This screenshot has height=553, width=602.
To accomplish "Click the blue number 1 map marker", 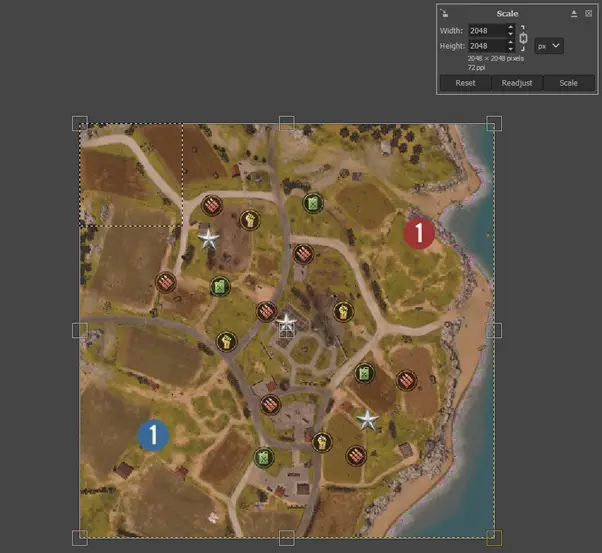I will [153, 435].
